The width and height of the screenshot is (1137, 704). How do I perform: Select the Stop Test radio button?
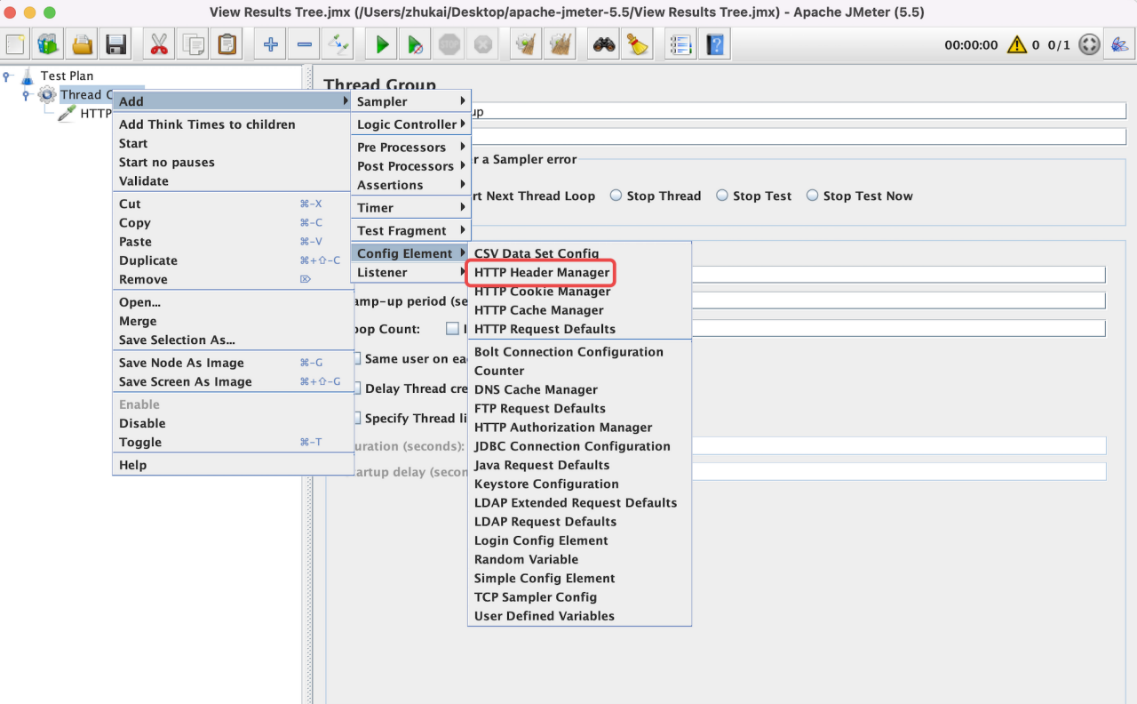[x=722, y=195]
